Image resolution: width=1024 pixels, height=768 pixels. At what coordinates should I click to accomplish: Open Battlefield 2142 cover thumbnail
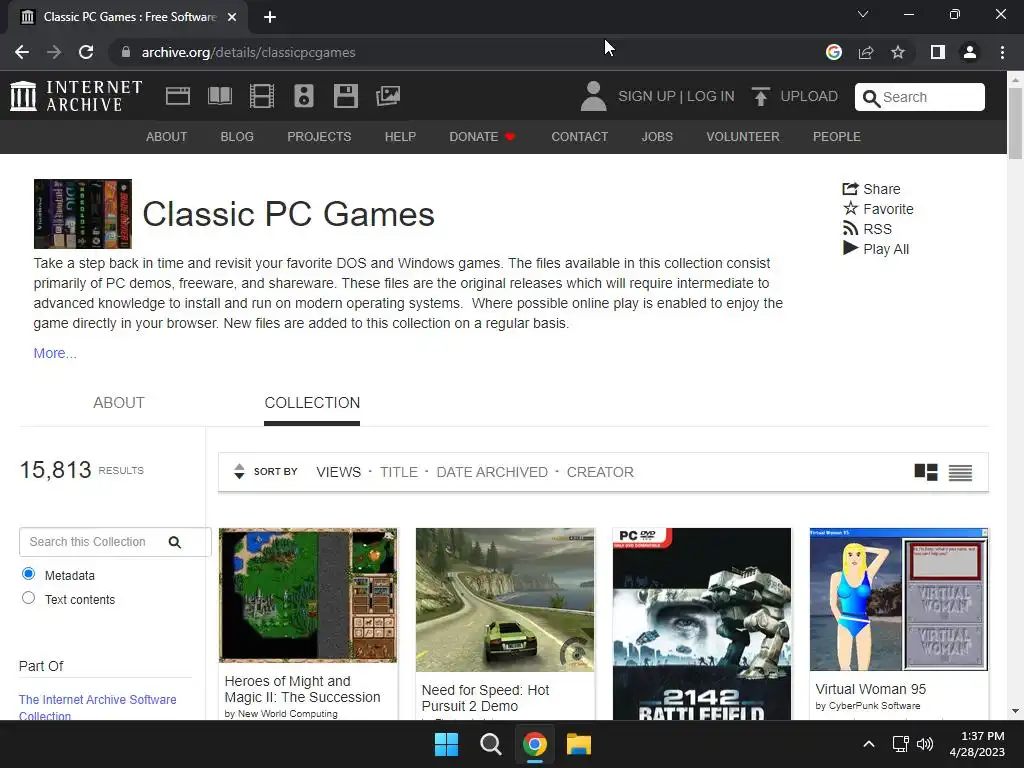click(x=702, y=624)
